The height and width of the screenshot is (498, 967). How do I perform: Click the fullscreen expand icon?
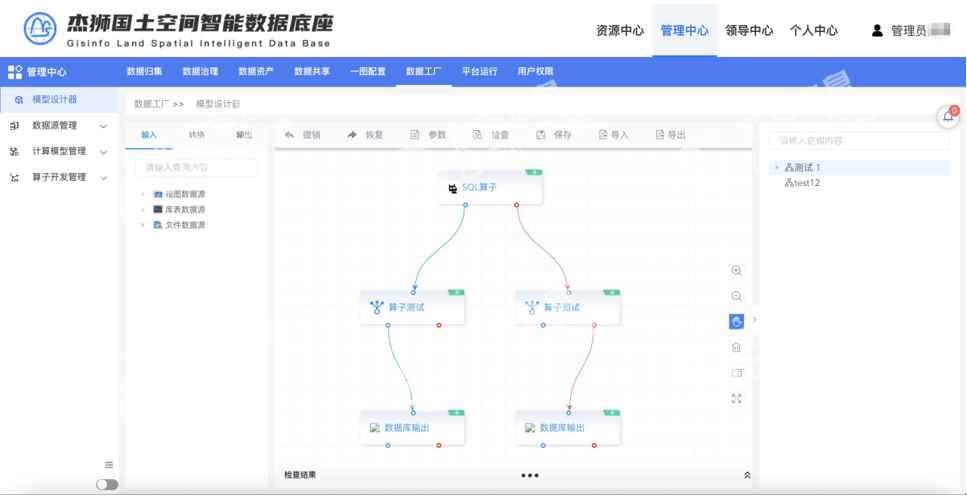736,399
